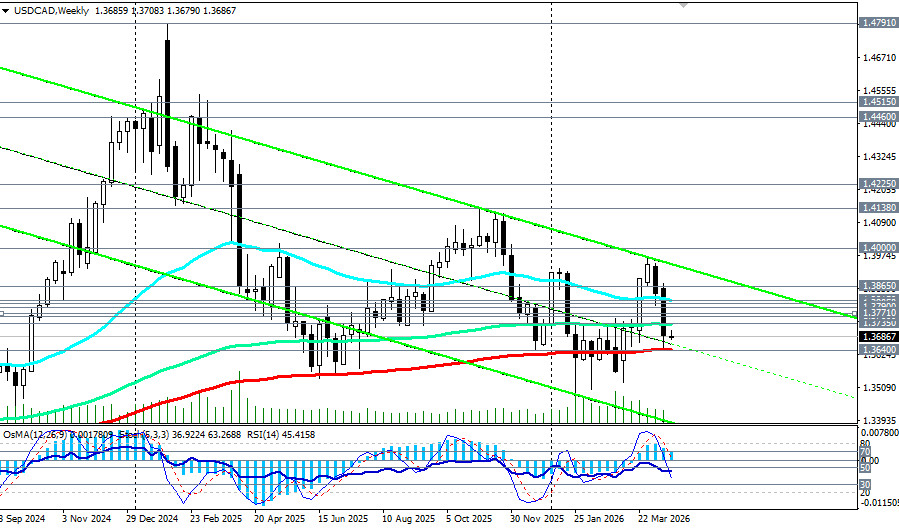
Task: Click the horizontal line handle square at right edge
Action: click(x=855, y=313)
